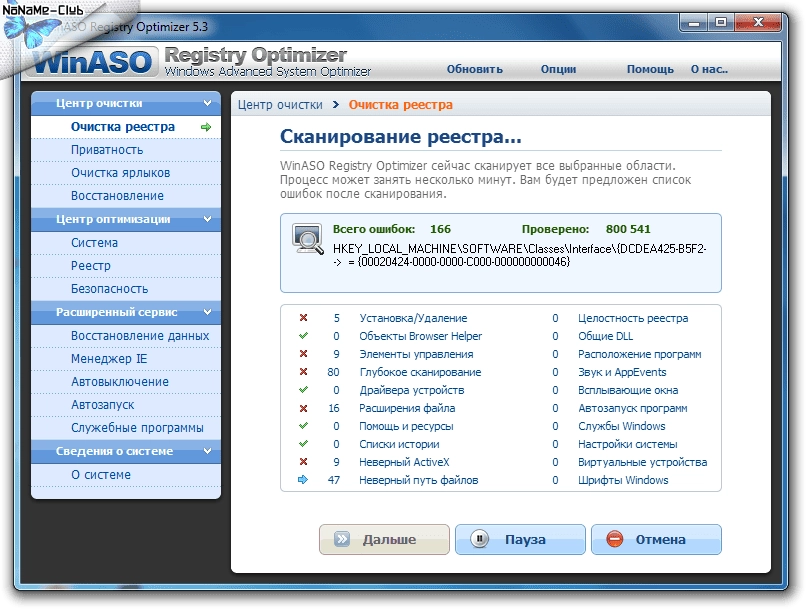Click Шрифты Windows category

coord(623,480)
